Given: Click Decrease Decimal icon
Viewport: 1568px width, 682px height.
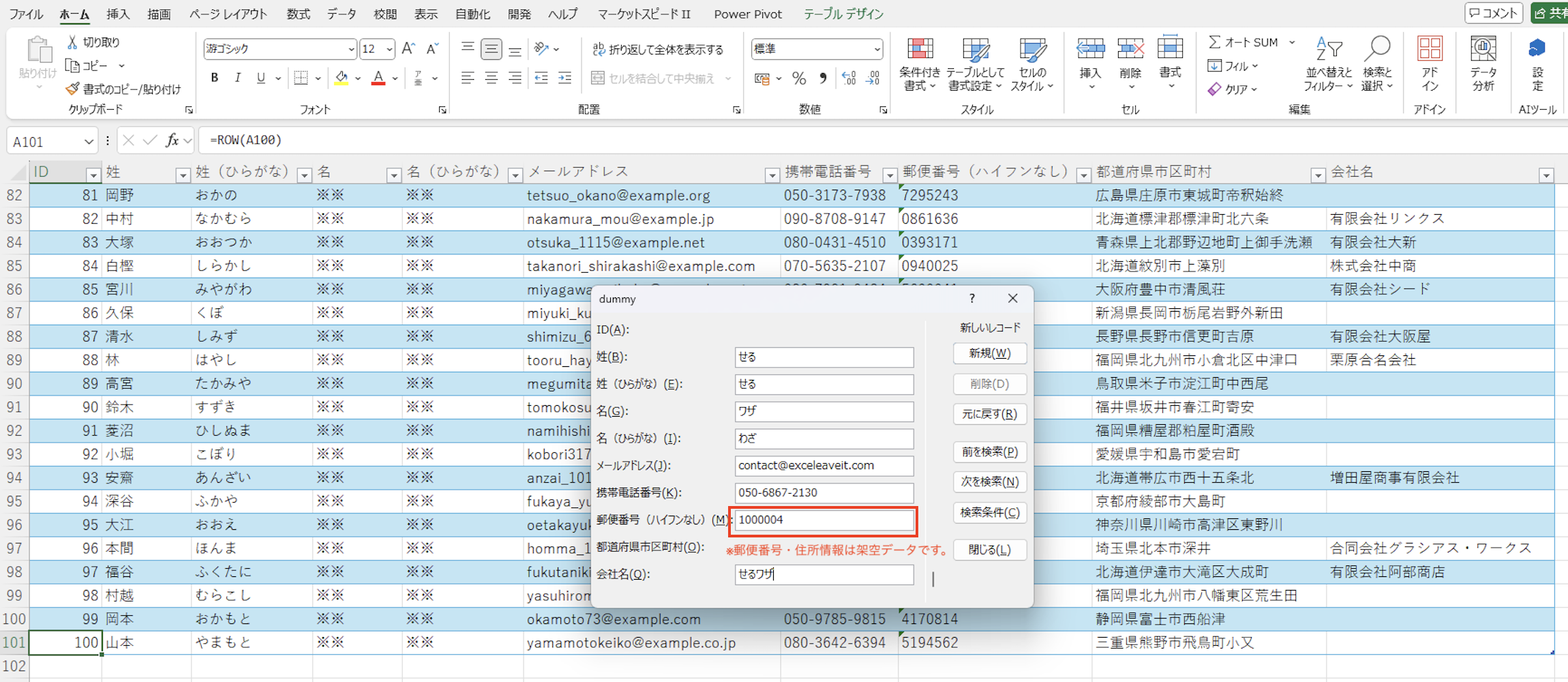Looking at the screenshot, I should click(873, 78).
